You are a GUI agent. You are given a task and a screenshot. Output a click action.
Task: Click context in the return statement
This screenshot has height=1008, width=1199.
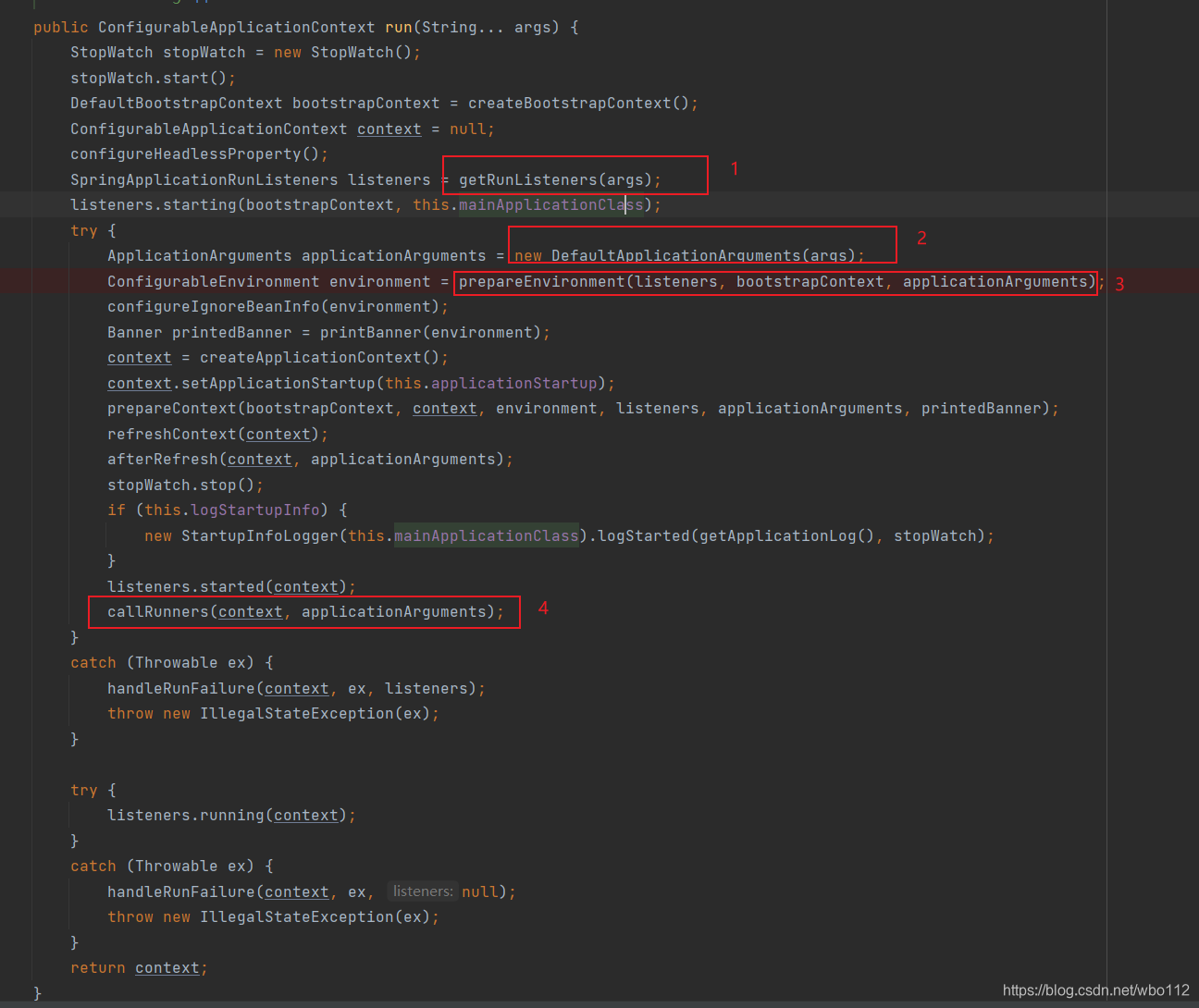167,968
